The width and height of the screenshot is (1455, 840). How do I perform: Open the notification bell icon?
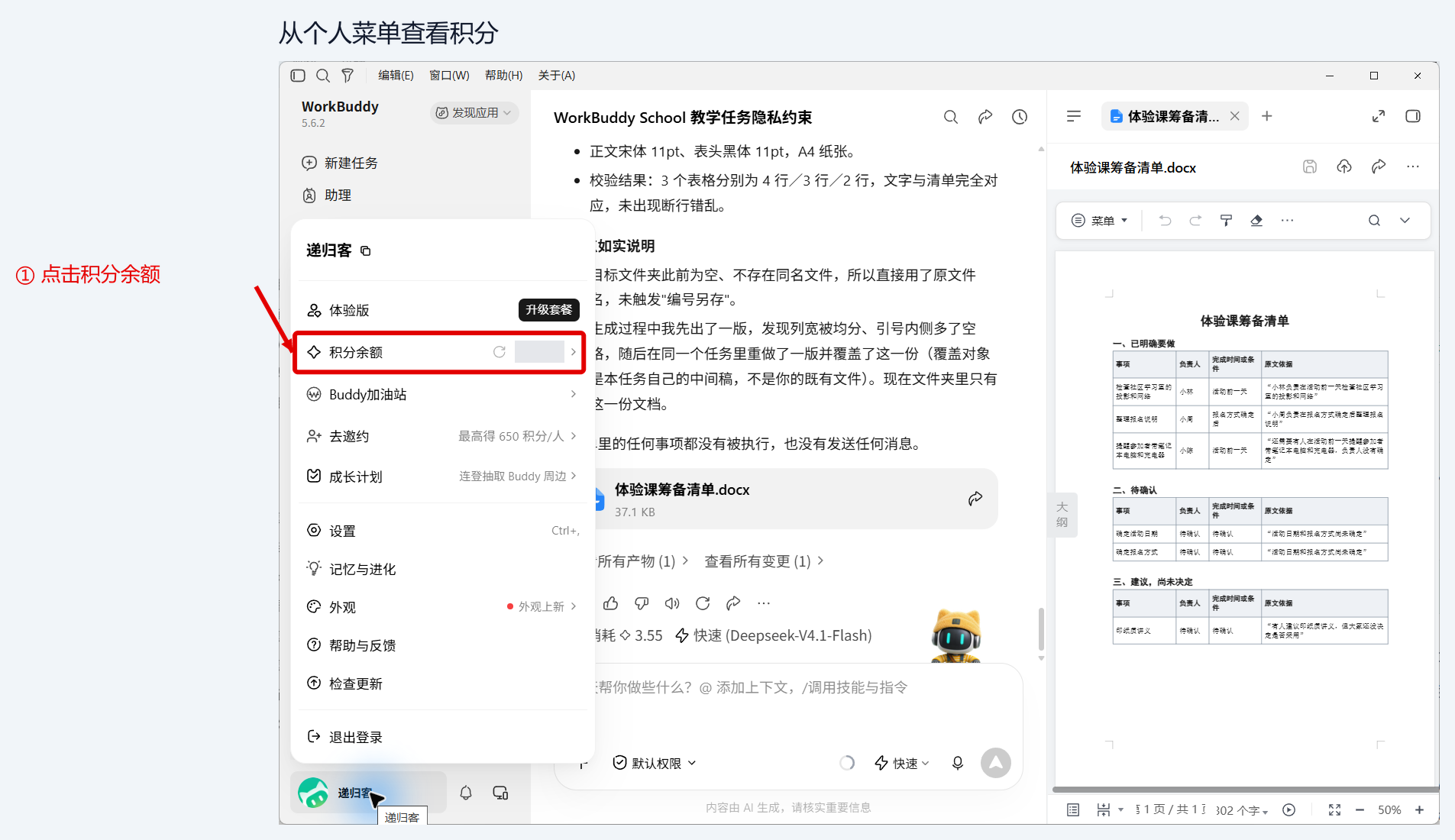[x=466, y=793]
